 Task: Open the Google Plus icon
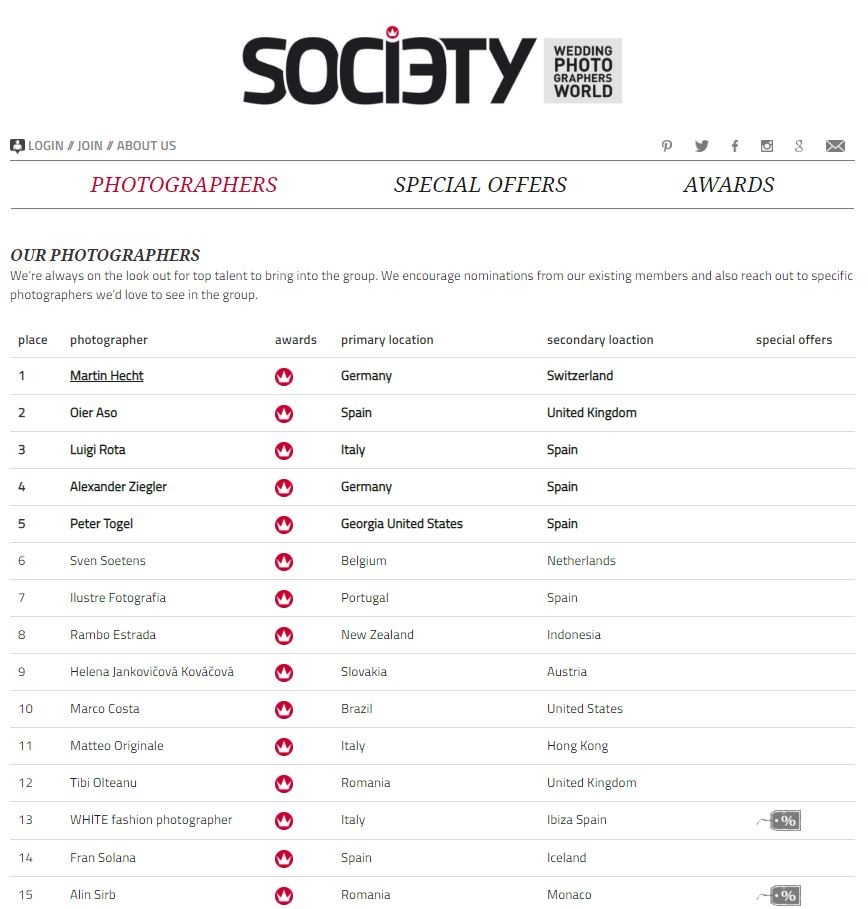[x=799, y=146]
